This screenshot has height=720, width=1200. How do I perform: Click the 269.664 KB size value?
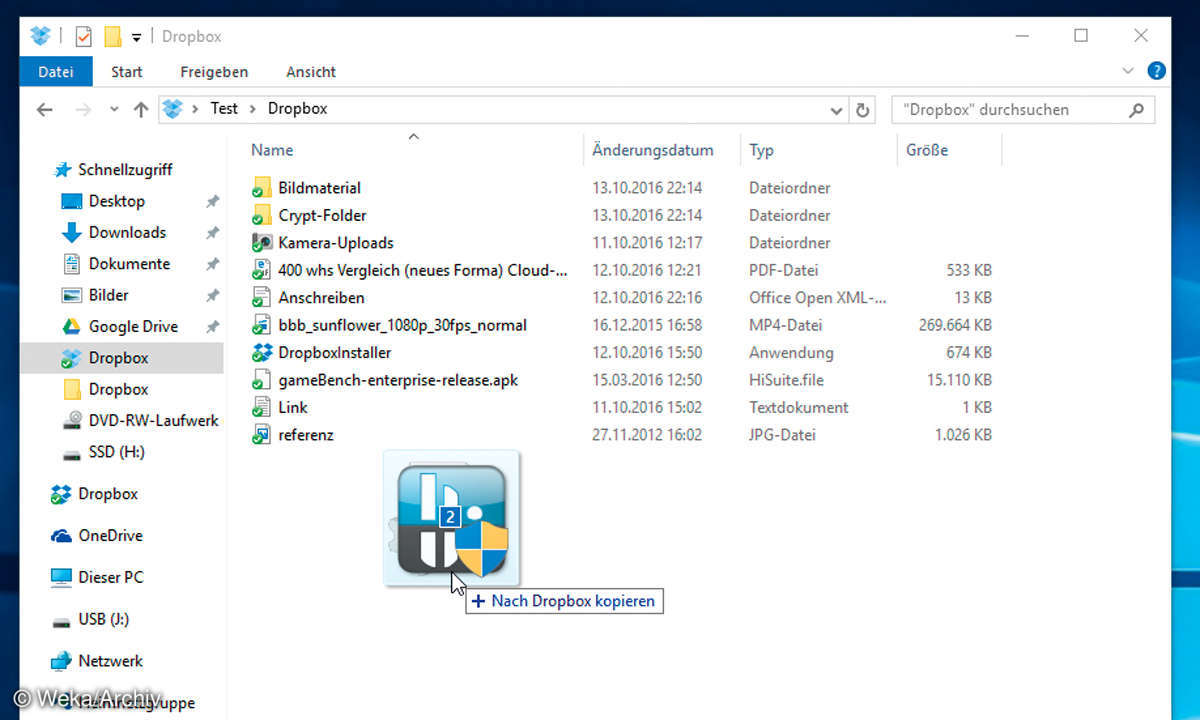(x=955, y=325)
